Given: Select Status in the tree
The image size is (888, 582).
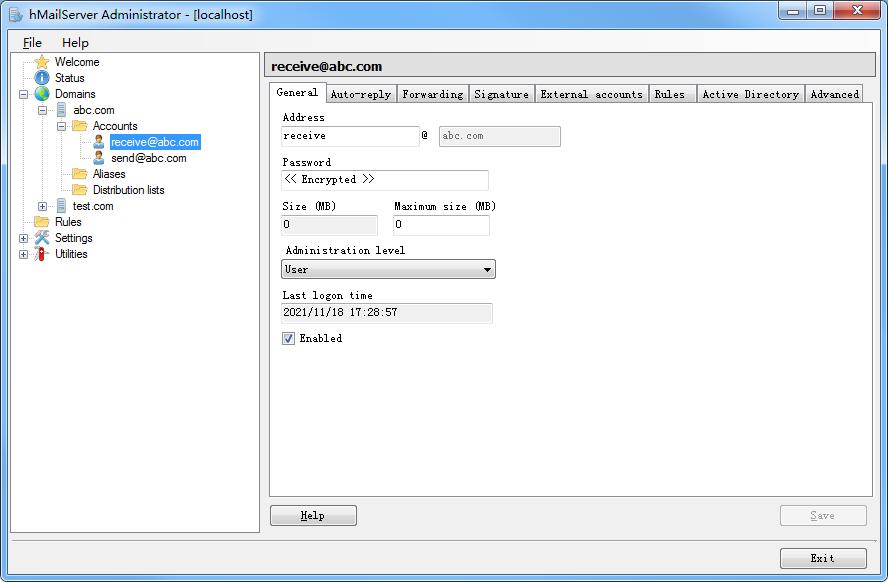Looking at the screenshot, I should coord(70,78).
